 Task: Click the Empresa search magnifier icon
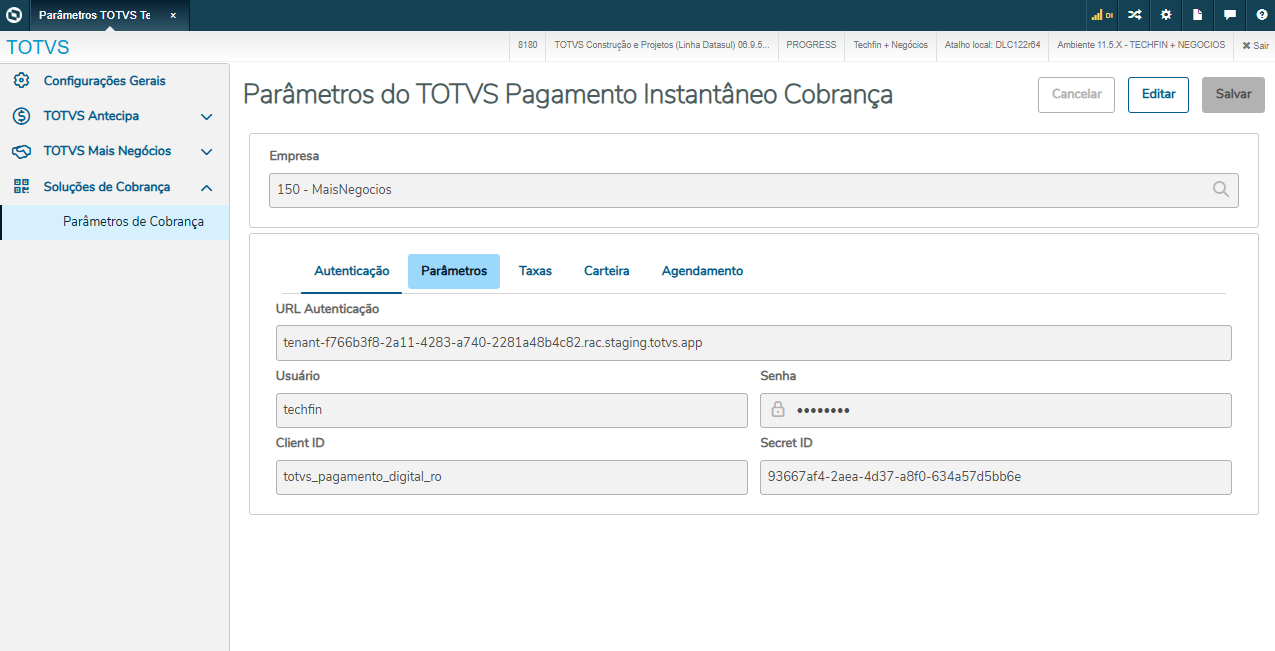[x=1220, y=190]
